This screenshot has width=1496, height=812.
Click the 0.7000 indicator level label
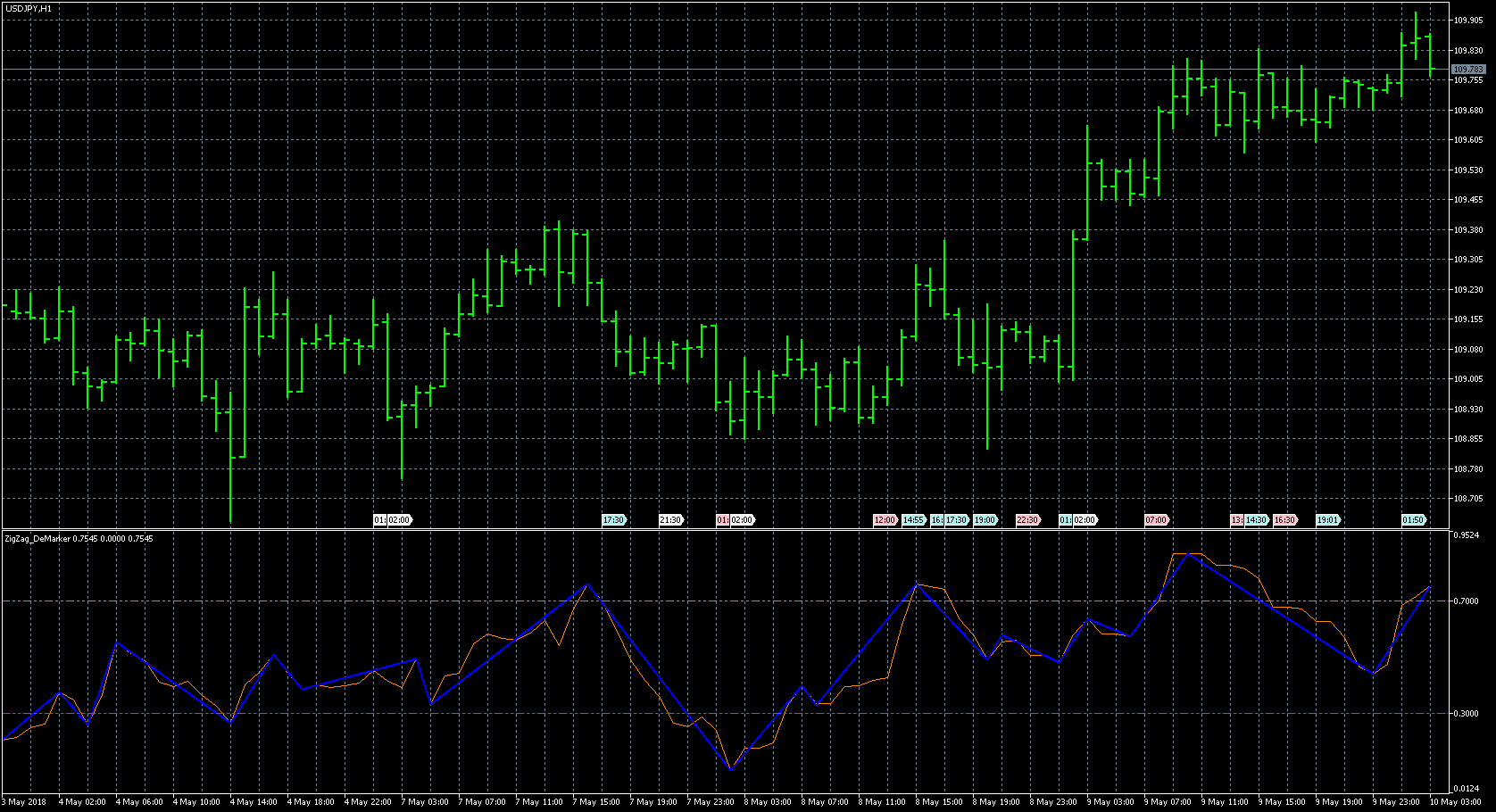[1467, 601]
